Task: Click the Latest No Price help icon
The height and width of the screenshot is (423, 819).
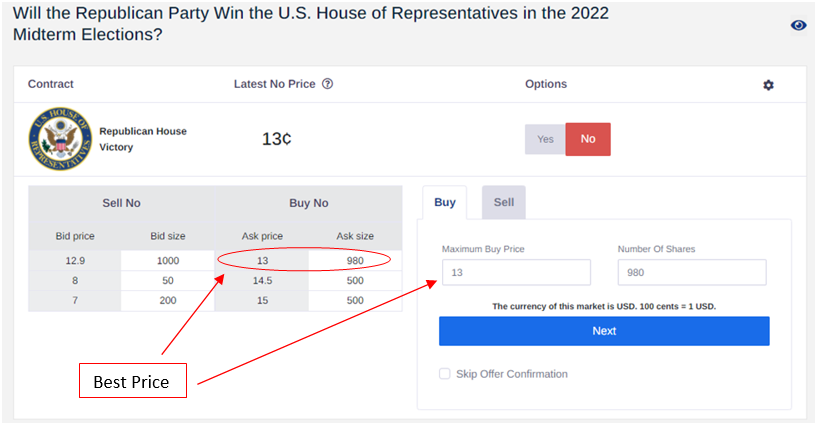Action: (x=327, y=84)
